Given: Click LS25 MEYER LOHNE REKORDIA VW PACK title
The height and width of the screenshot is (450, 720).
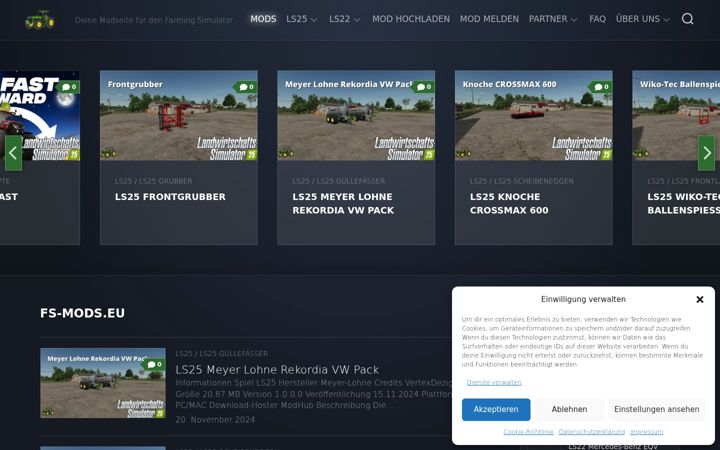Looking at the screenshot, I should point(343,203).
